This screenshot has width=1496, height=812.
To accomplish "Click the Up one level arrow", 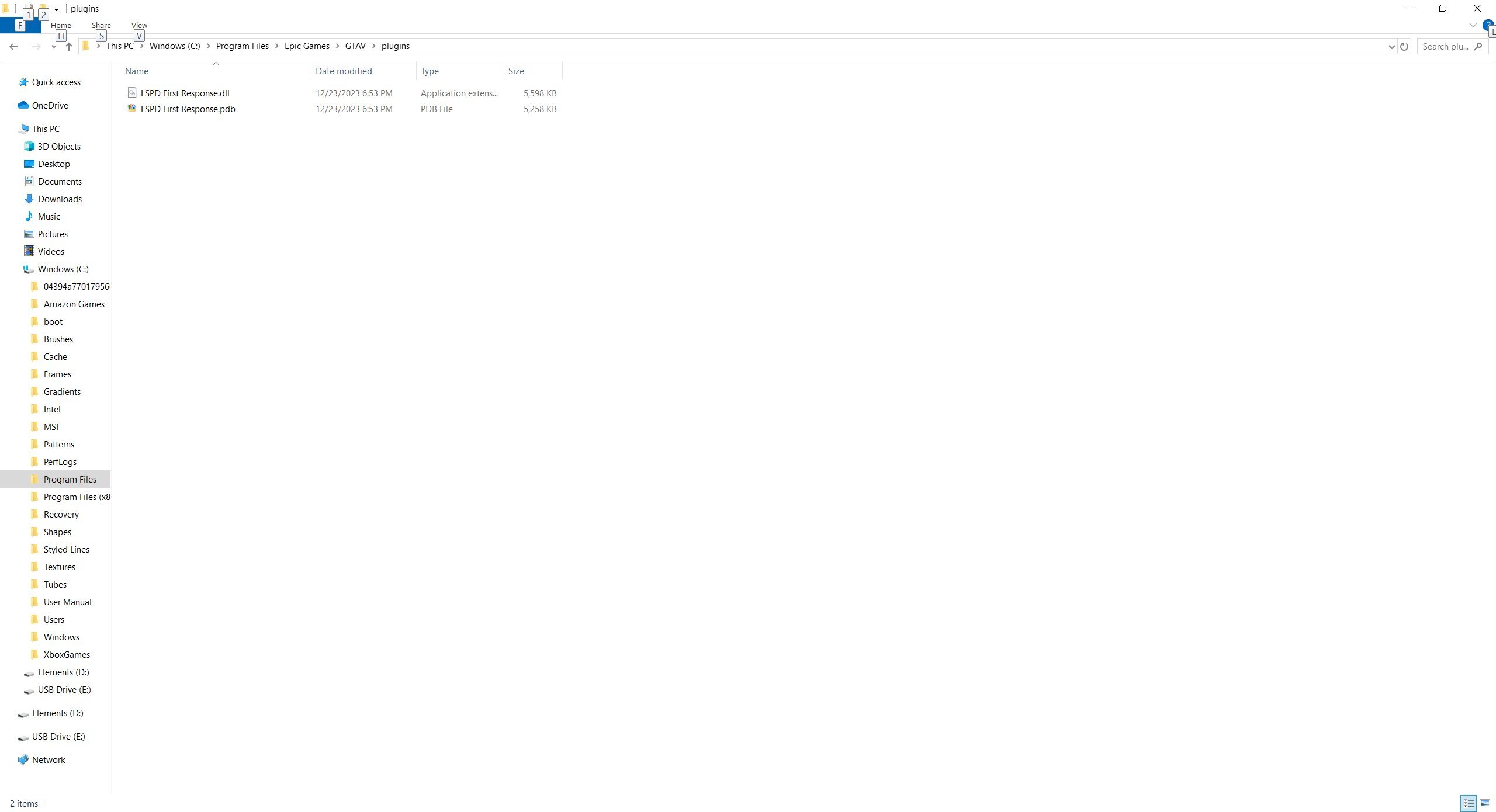I will [x=69, y=47].
